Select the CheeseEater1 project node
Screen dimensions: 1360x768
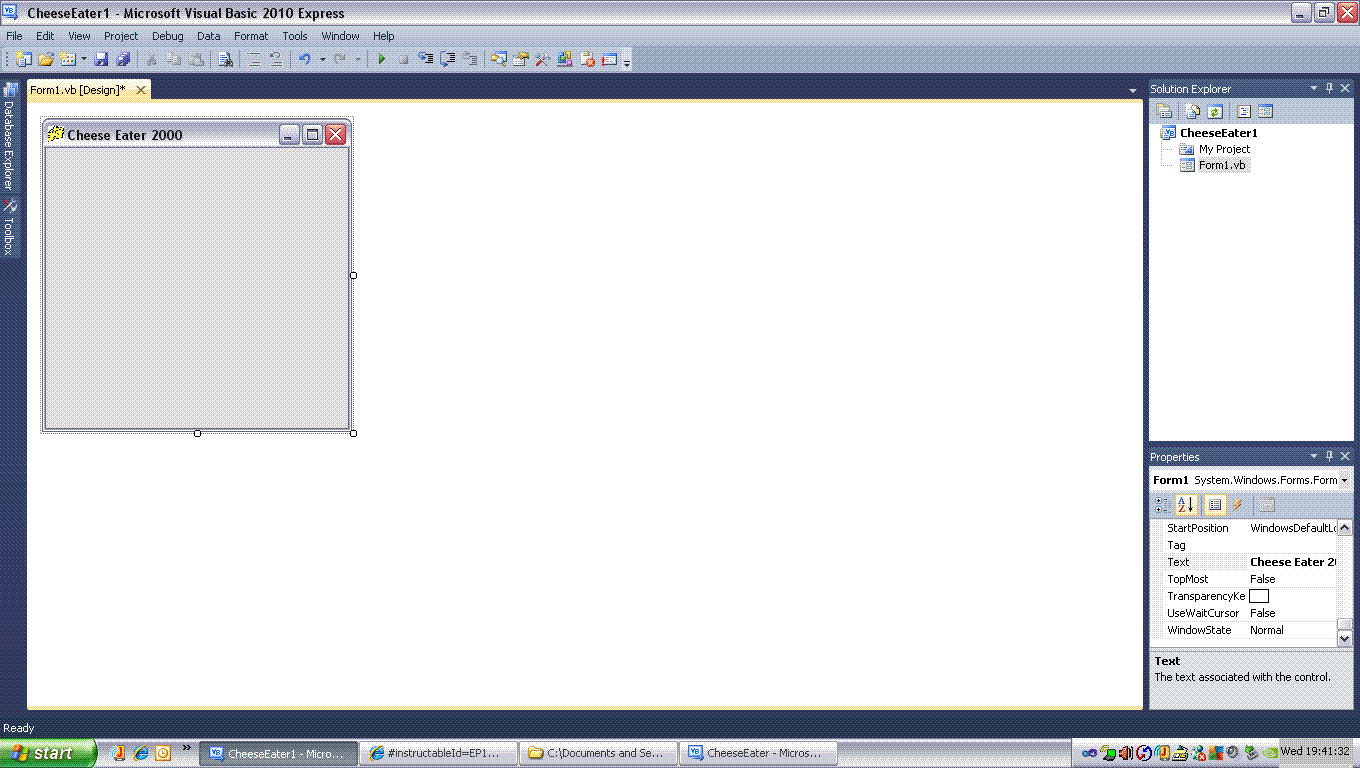click(1218, 133)
